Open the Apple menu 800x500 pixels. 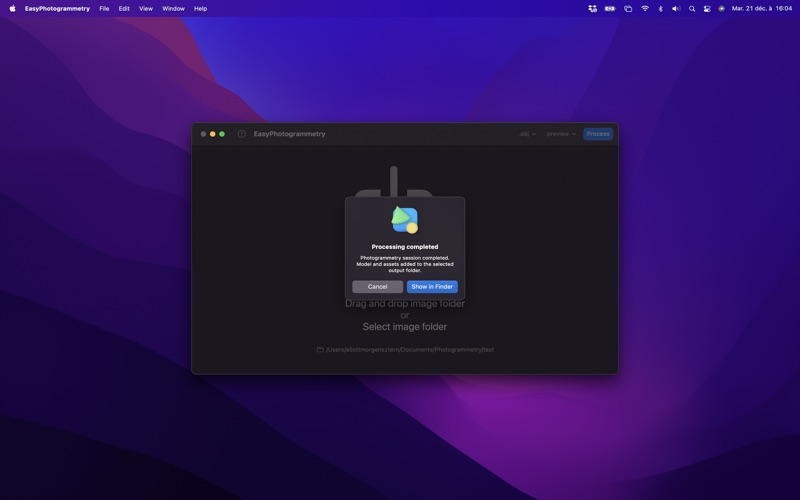[12, 8]
